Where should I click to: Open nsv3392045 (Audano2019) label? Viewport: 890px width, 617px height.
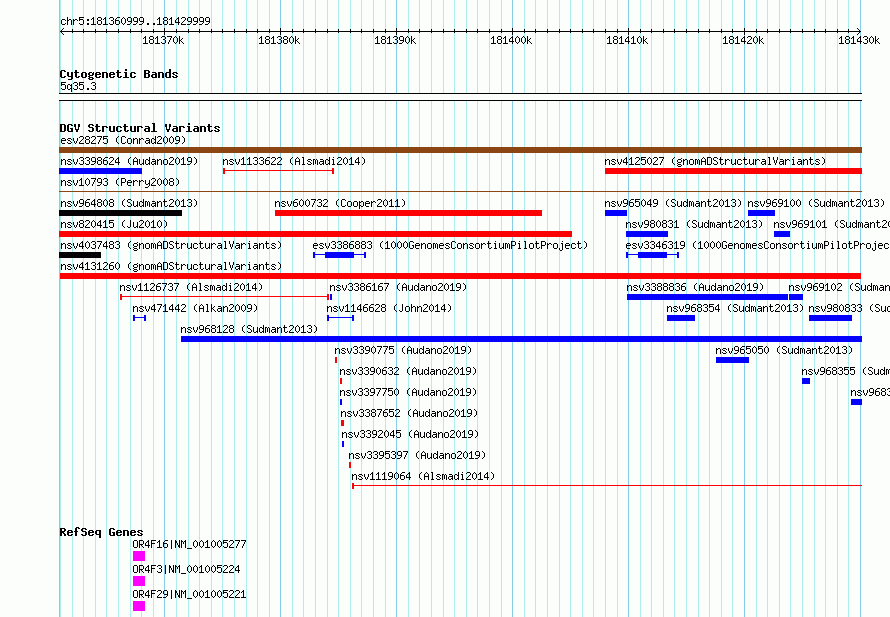click(410, 434)
